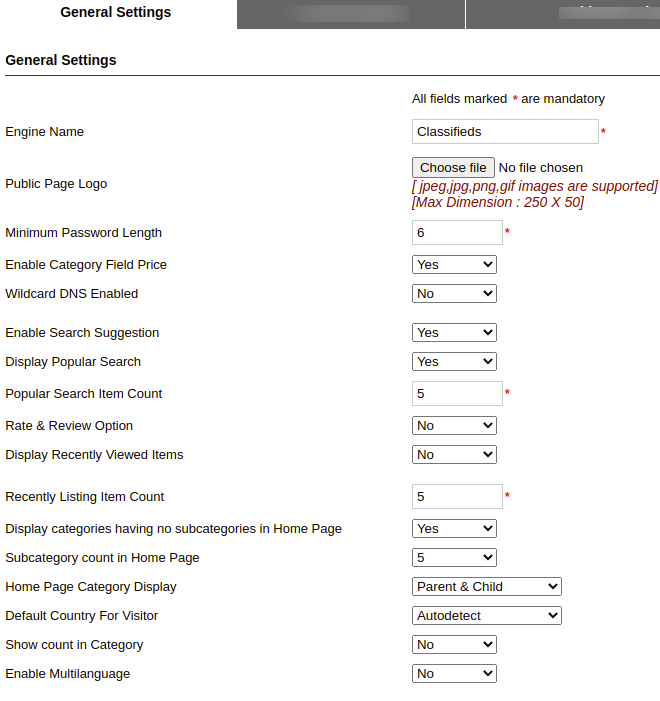Click the Recently Listing Item Count field
The width and height of the screenshot is (660, 701).
tap(457, 496)
